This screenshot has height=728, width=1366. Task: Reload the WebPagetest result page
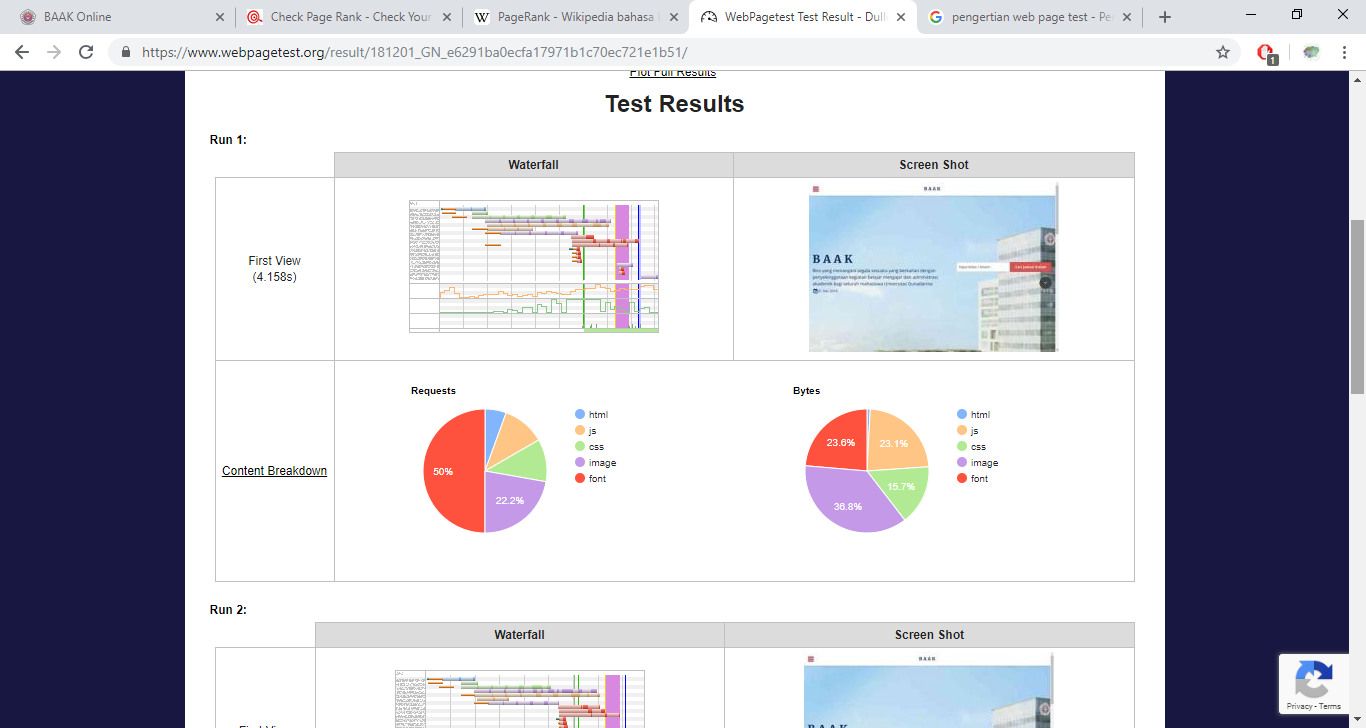pos(86,52)
